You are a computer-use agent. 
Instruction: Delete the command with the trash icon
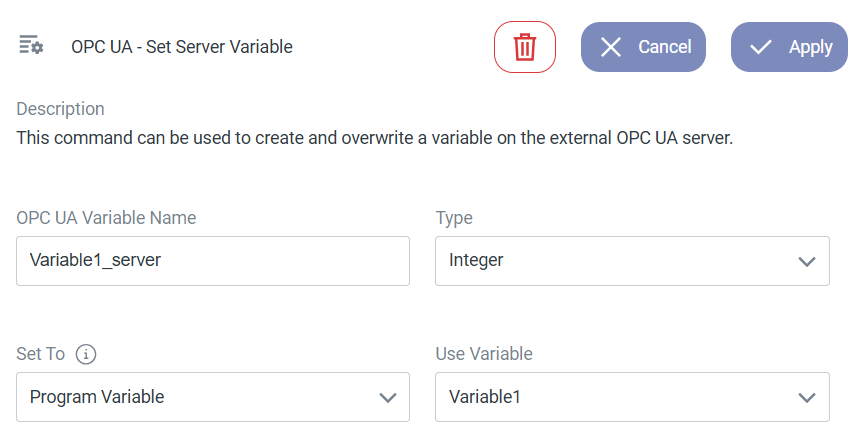coord(525,47)
